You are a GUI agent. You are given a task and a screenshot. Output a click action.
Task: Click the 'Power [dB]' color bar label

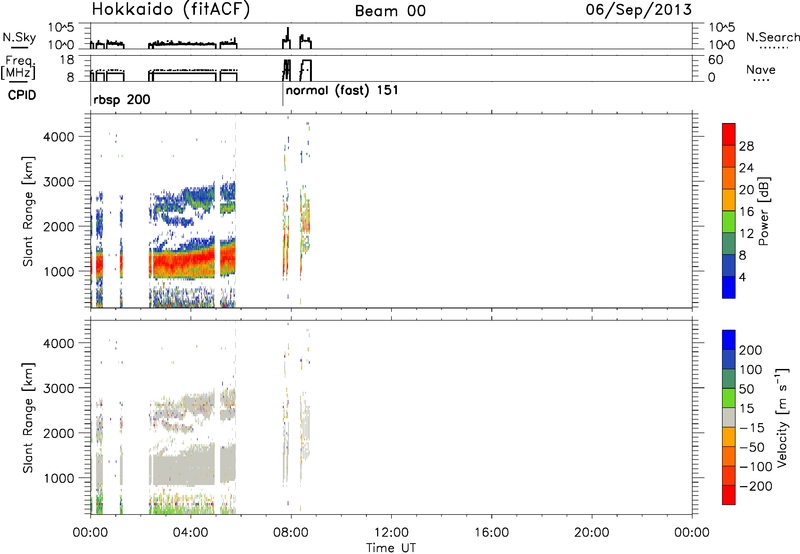pyautogui.click(x=763, y=211)
